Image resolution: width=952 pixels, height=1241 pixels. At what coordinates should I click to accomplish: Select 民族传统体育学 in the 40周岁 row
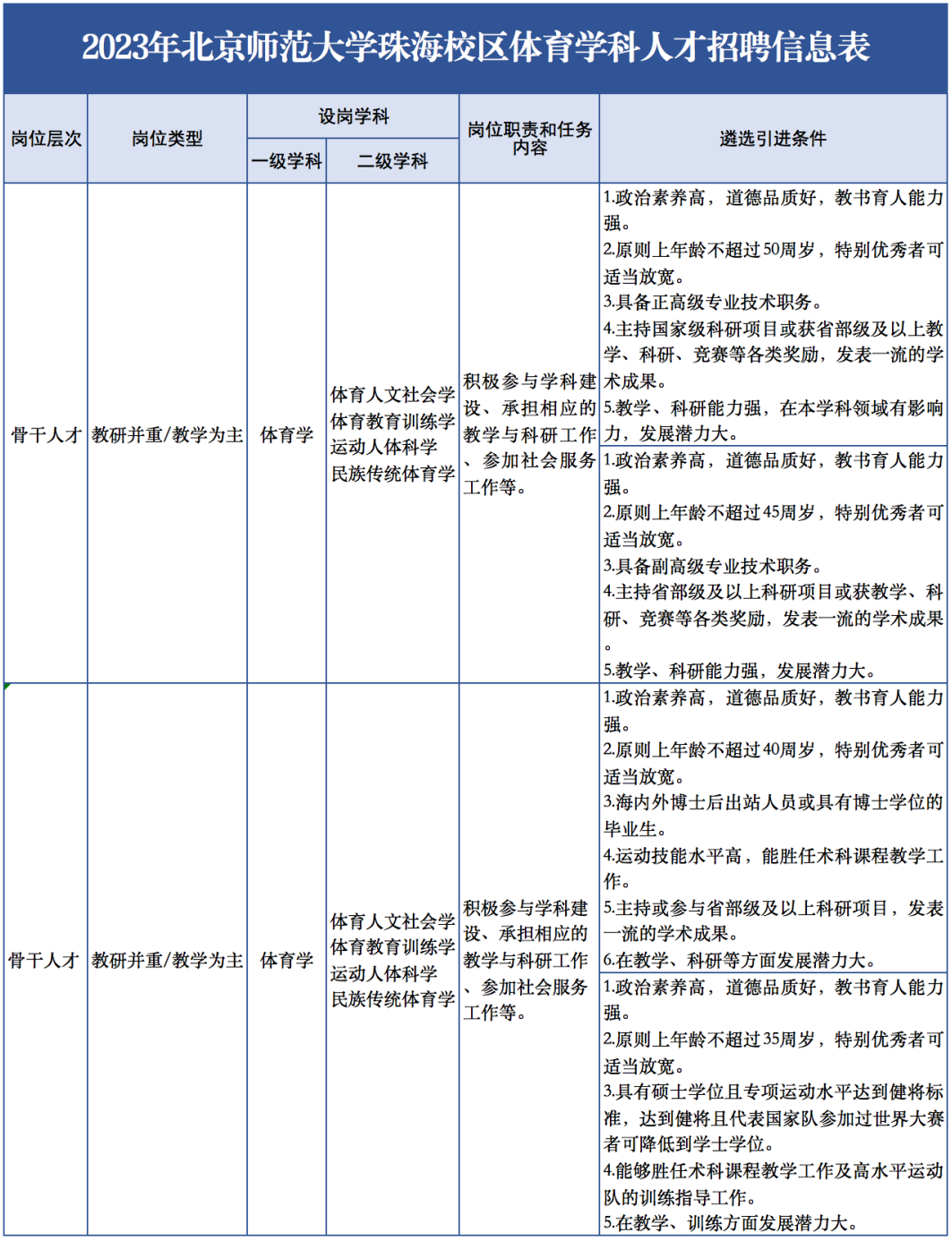pos(393,999)
